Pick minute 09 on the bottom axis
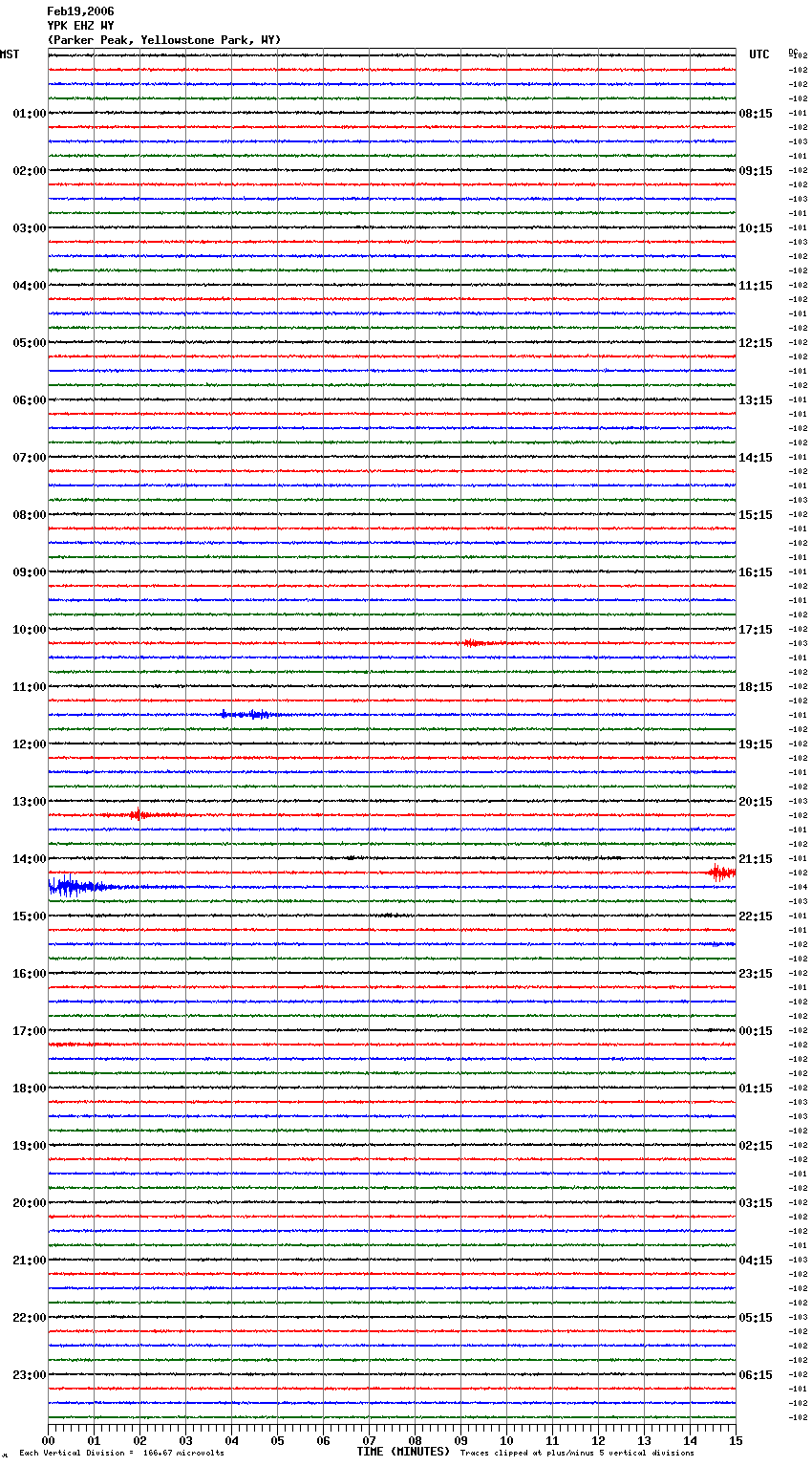Image resolution: width=812 pixels, height=1466 pixels. 461,1440
